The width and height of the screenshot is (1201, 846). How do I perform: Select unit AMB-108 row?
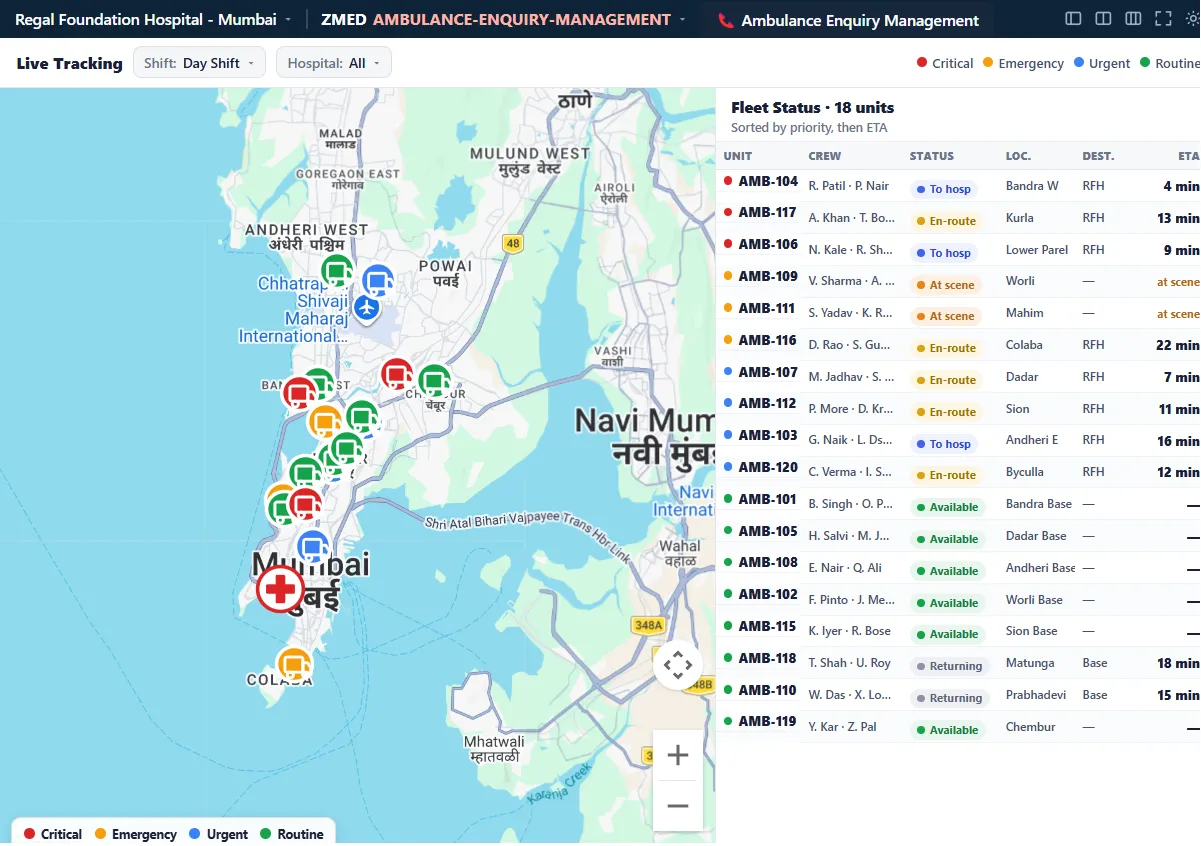(958, 568)
